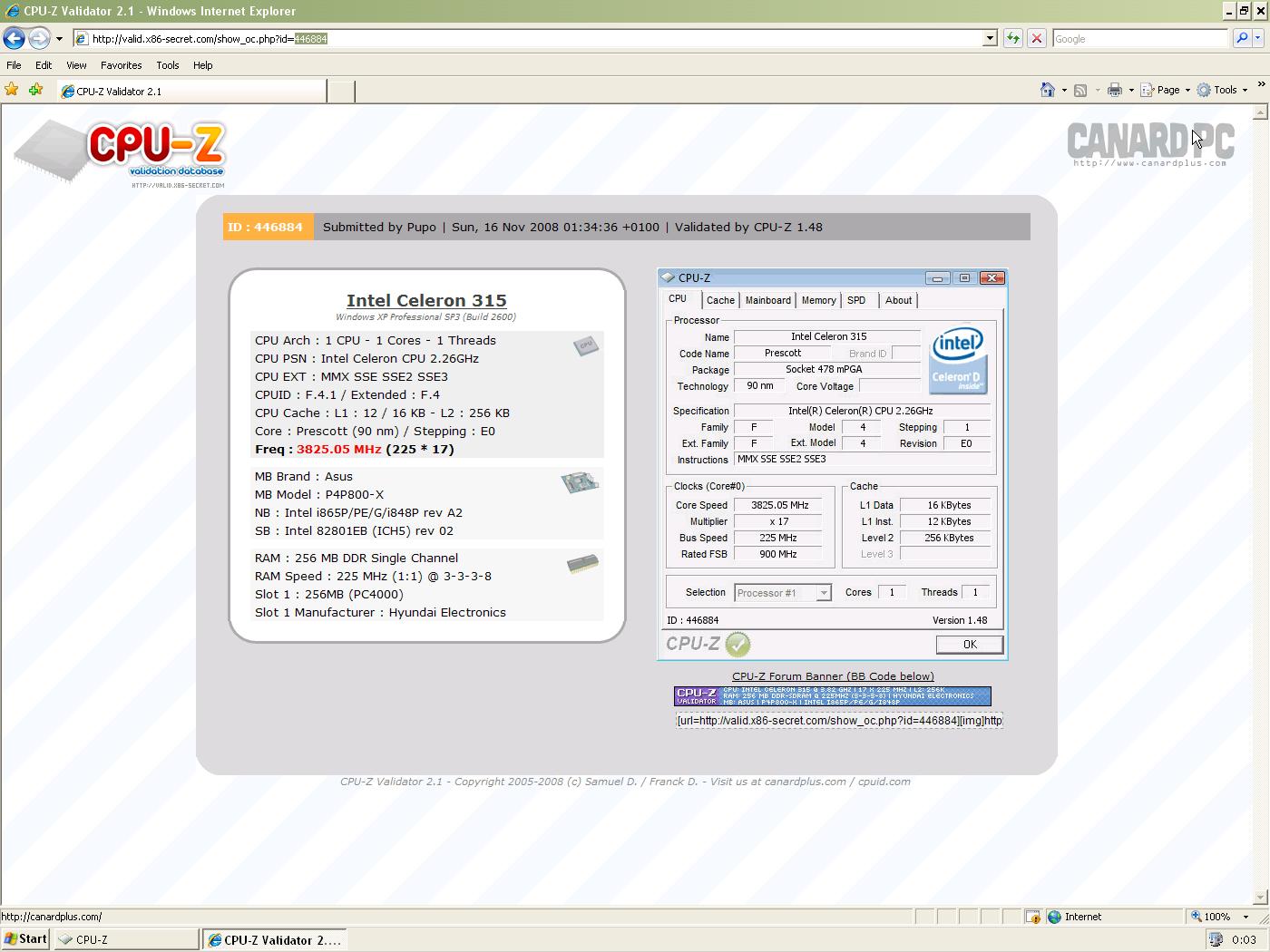Open the recent pages dropdown arrow

(x=59, y=39)
